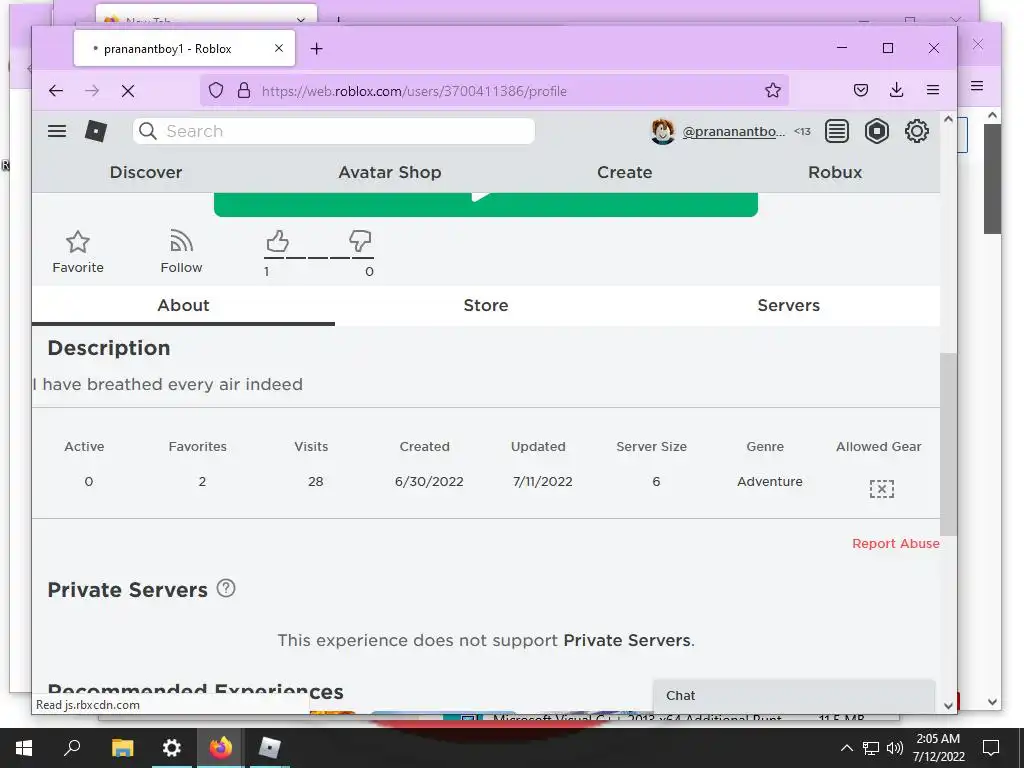This screenshot has height=768, width=1024.
Task: Click the Roblox logo home icon
Action: coord(96,131)
